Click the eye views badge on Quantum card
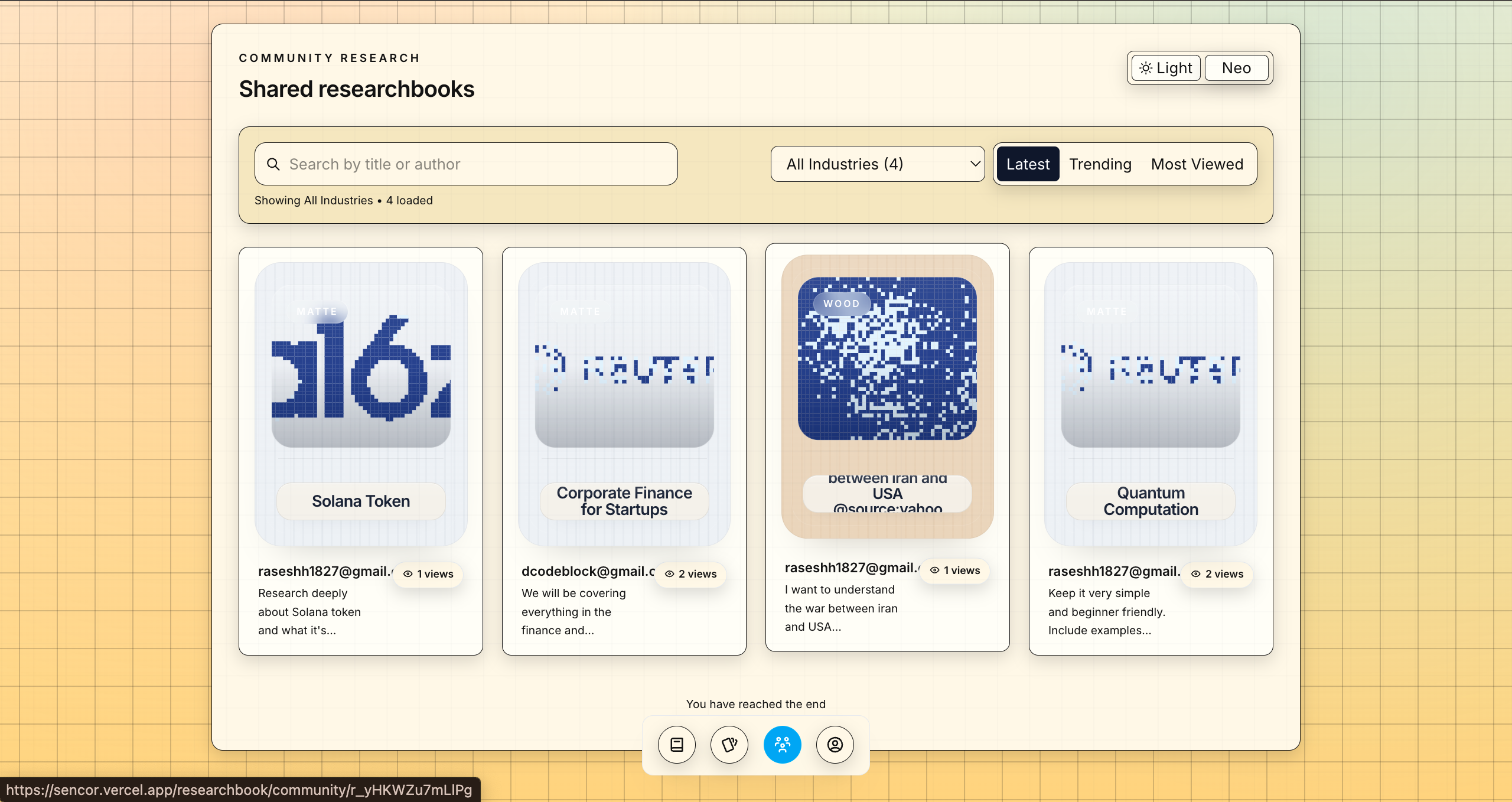The width and height of the screenshot is (1512, 802). [1217, 574]
